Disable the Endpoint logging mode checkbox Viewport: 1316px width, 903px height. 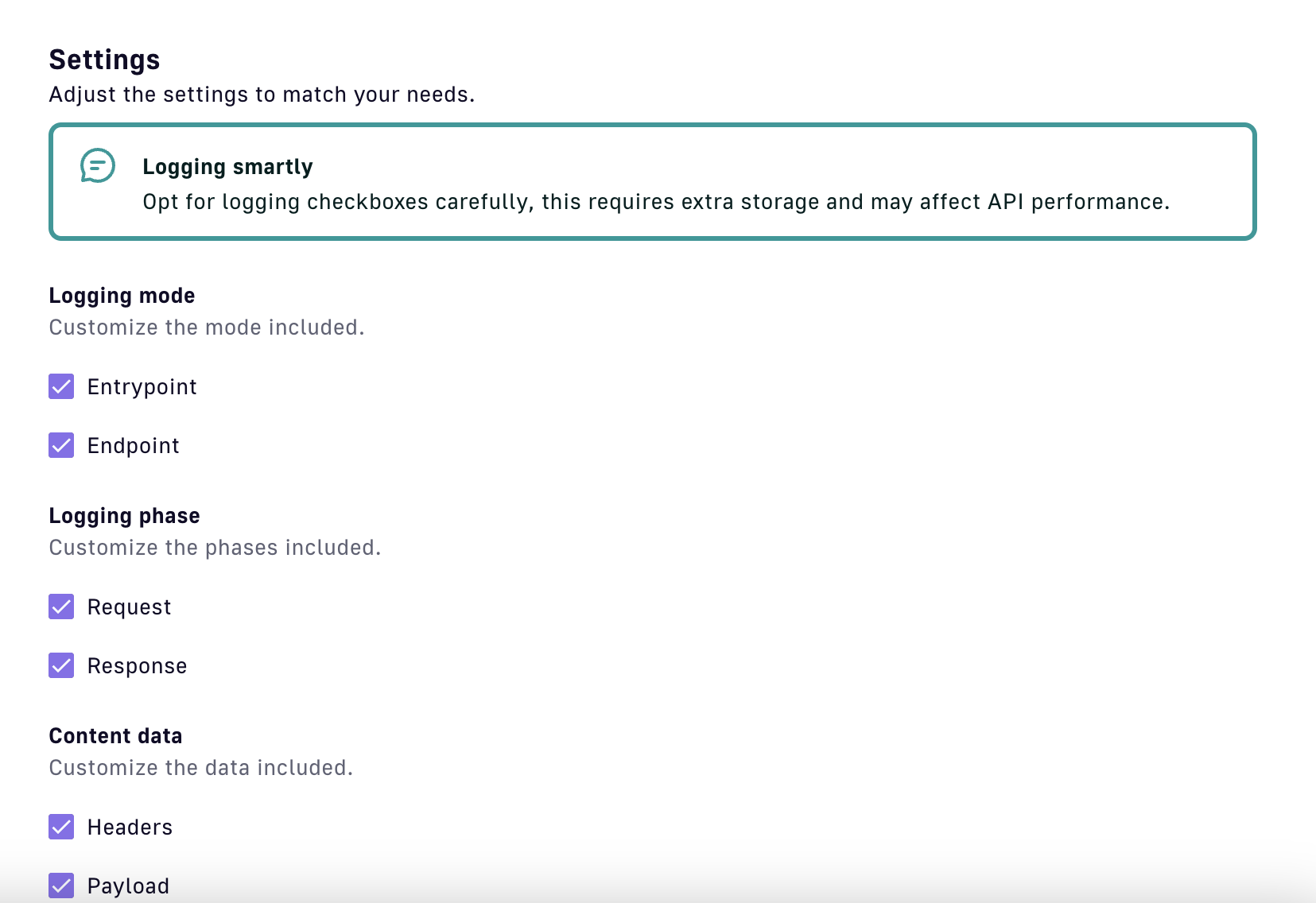(x=61, y=445)
